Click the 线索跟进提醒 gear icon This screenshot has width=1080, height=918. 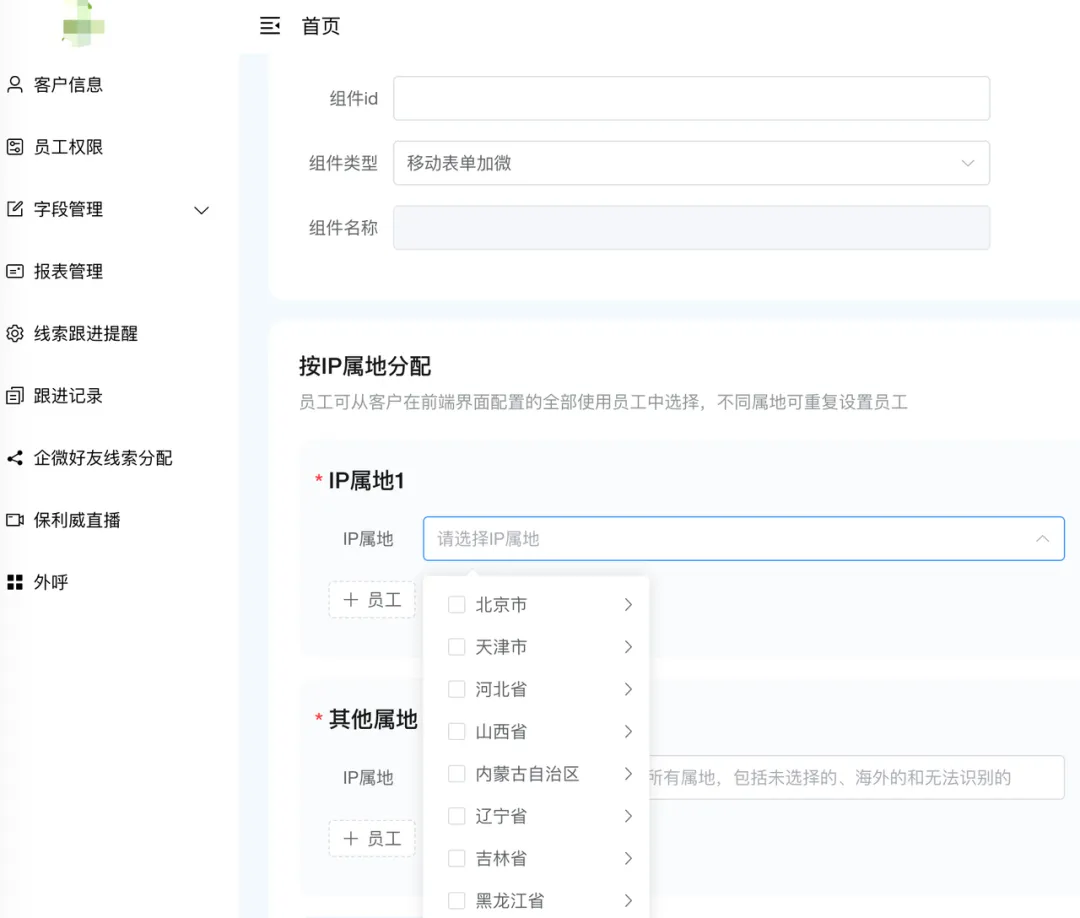[x=15, y=334]
